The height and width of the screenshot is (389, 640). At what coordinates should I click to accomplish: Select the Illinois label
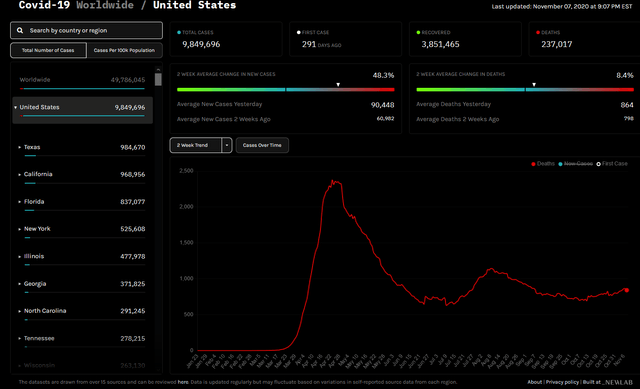(34, 256)
